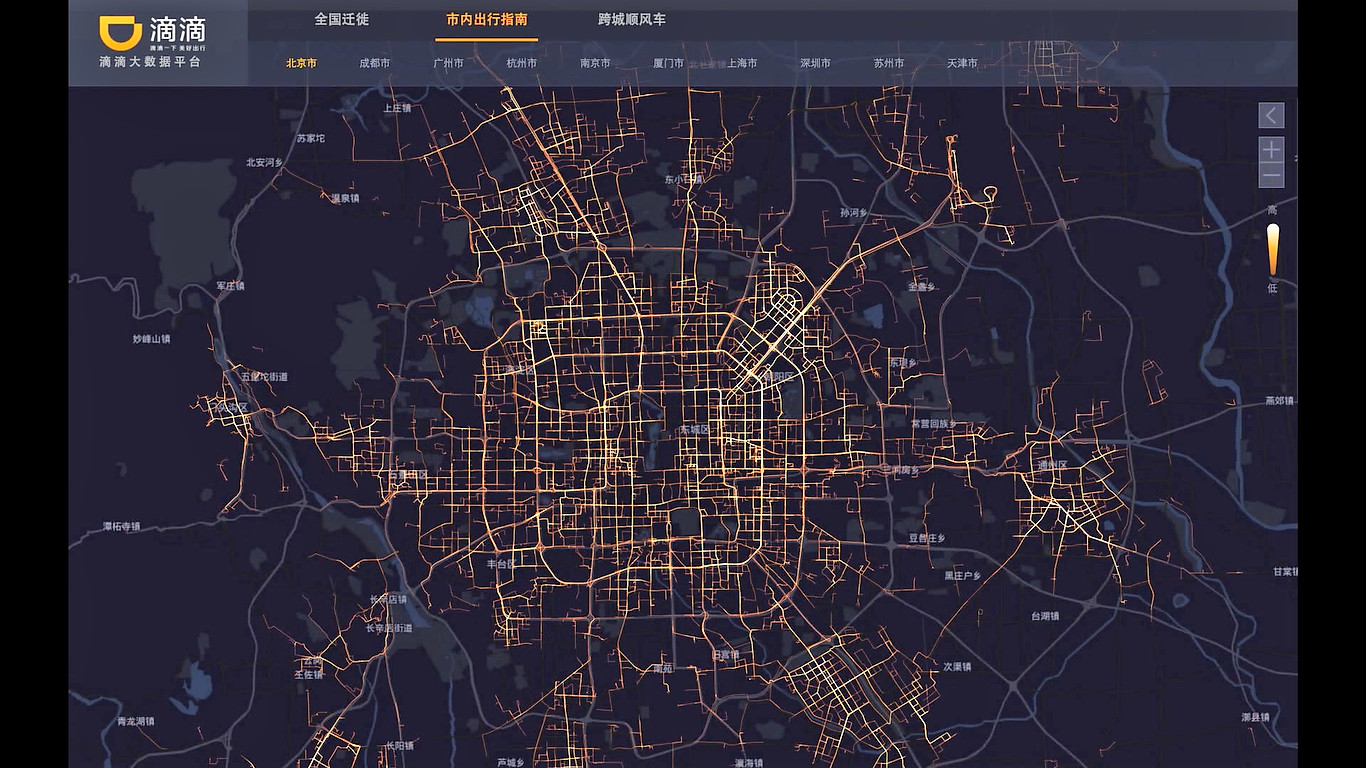Click the 高 legend label
The height and width of the screenshot is (768, 1366).
pos(1272,210)
